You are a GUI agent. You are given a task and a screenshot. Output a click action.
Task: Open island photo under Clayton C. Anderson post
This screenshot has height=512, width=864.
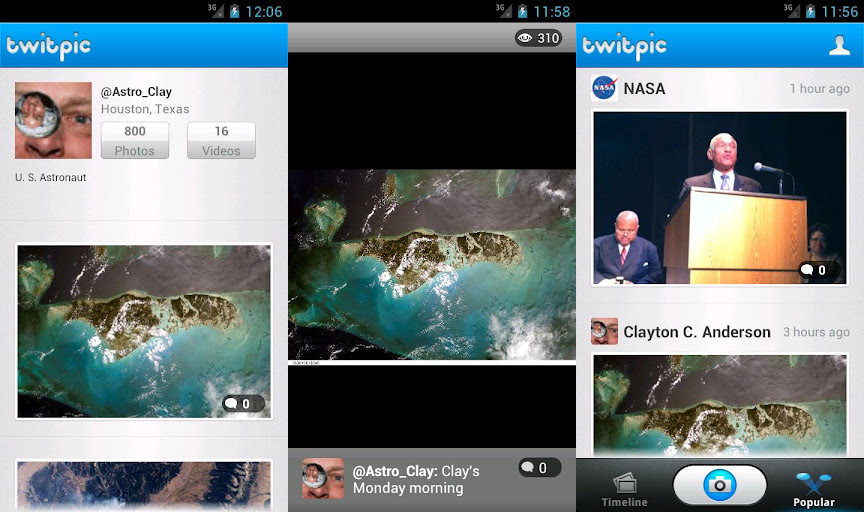[720, 405]
